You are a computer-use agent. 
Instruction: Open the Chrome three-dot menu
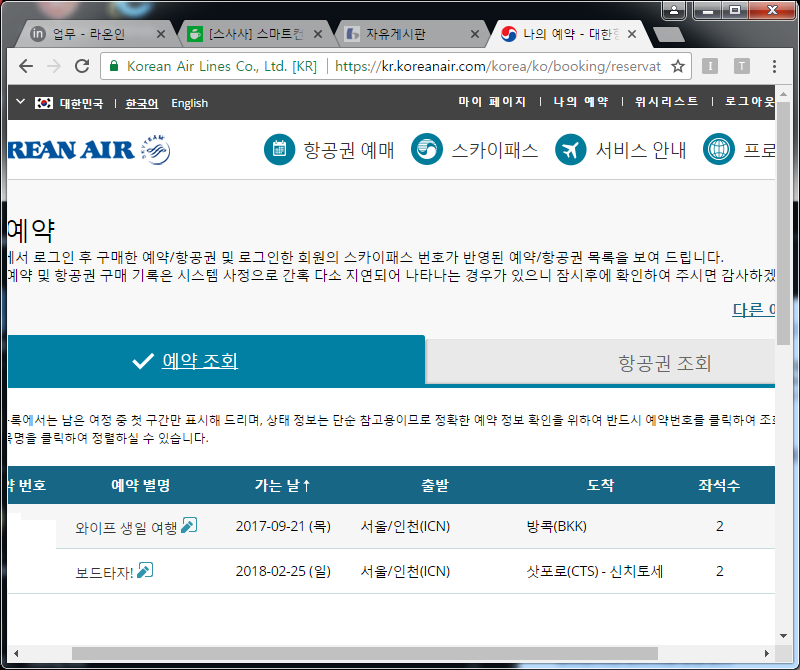[x=774, y=66]
